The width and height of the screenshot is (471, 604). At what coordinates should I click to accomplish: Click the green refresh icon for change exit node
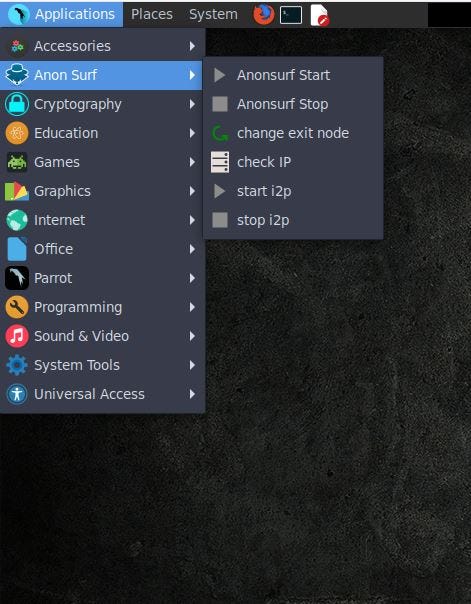(220, 133)
